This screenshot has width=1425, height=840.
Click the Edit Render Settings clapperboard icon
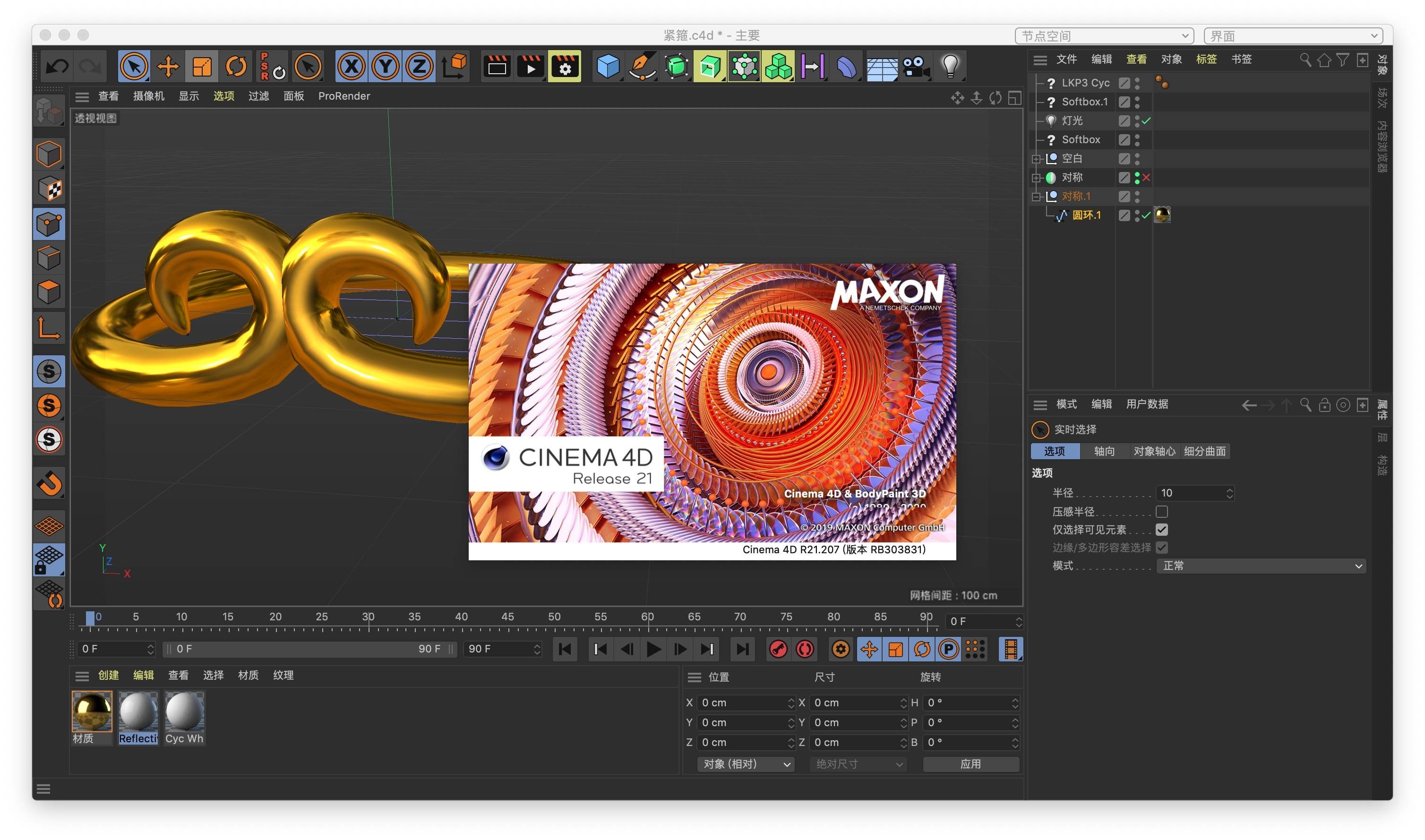pos(564,67)
